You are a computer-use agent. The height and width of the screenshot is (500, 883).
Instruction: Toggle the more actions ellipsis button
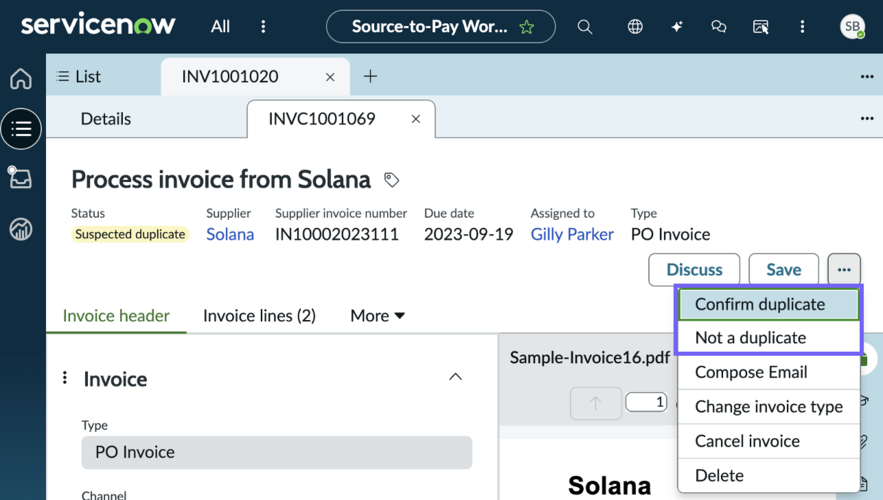pos(844,270)
